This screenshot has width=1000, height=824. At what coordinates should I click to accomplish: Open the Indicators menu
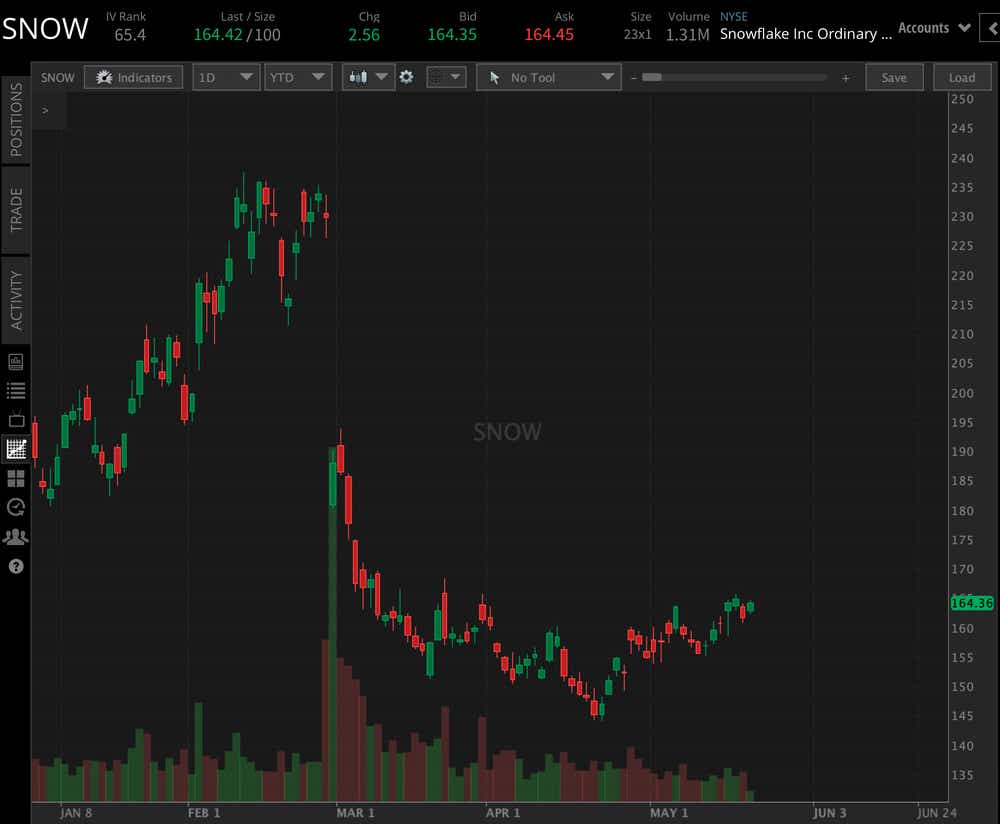point(133,77)
